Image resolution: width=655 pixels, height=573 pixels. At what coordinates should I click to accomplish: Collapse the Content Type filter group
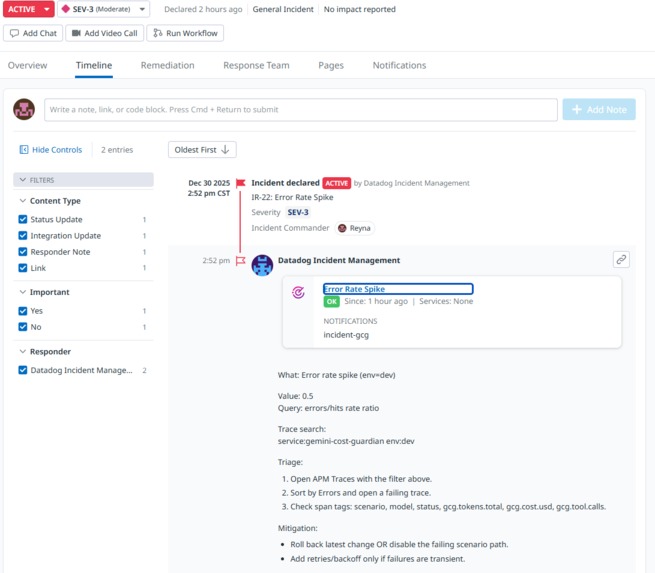click(50, 201)
